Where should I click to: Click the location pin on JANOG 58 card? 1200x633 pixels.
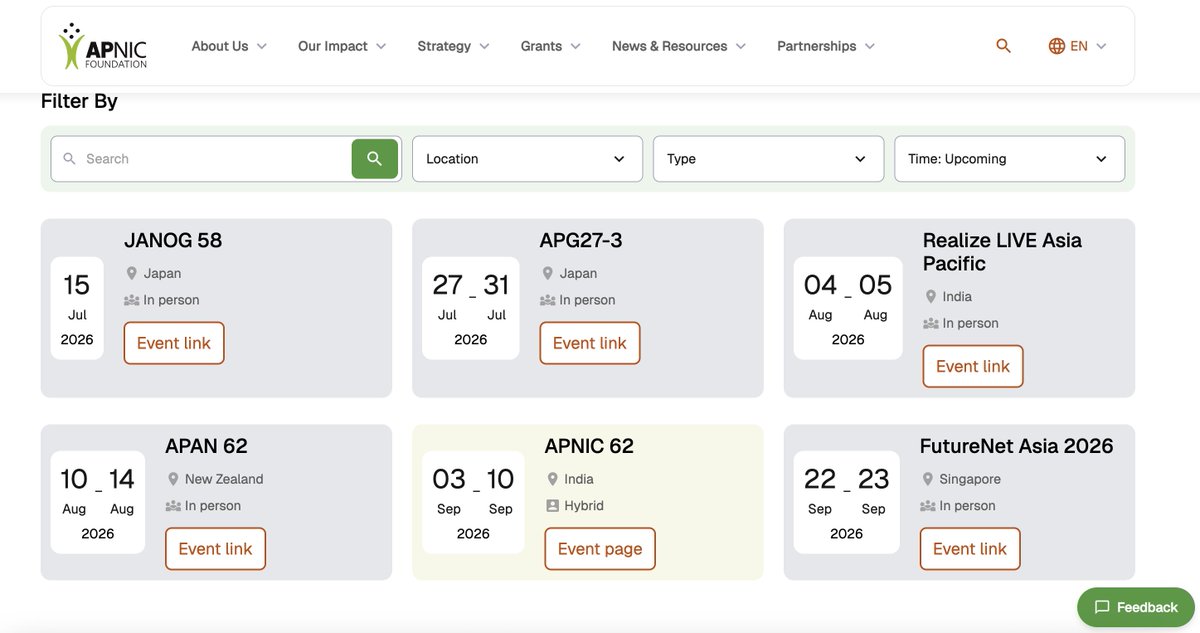click(x=131, y=273)
